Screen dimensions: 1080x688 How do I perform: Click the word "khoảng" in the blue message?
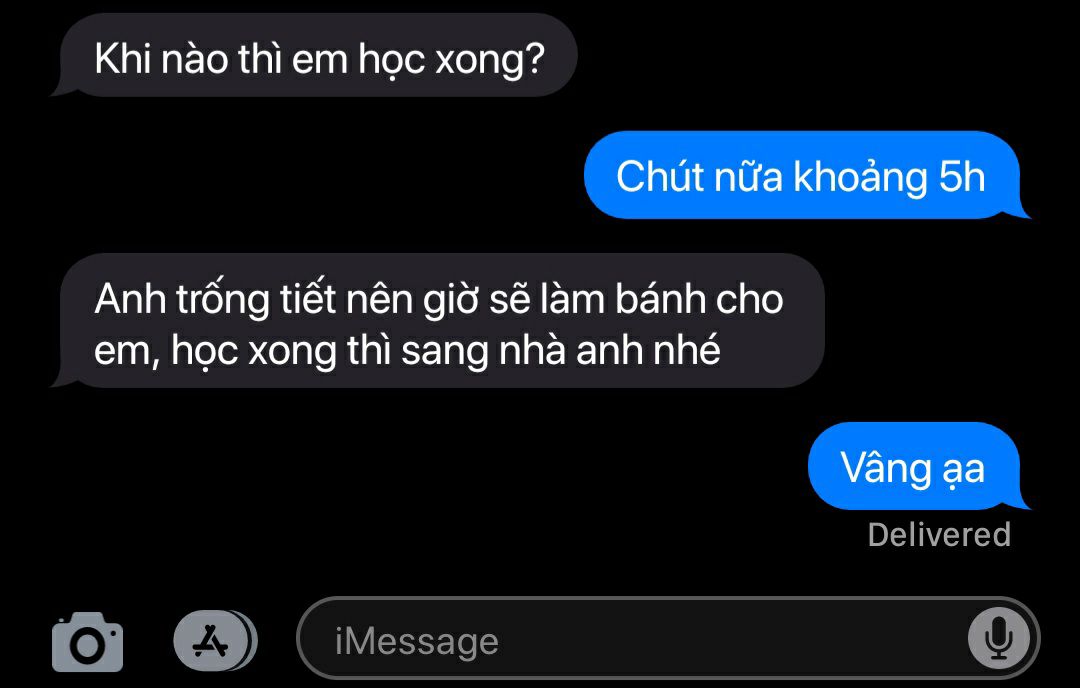(860, 177)
